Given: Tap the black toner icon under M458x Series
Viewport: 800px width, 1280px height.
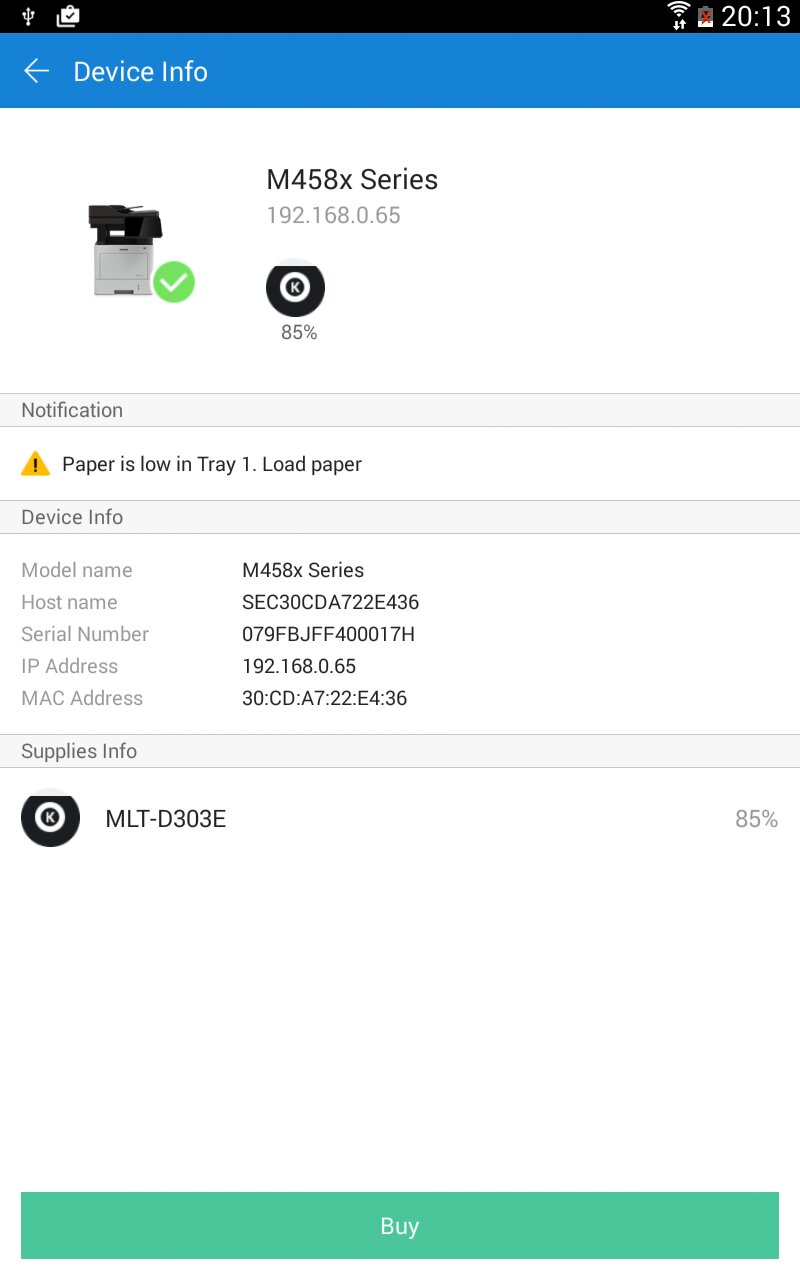Looking at the screenshot, I should [295, 289].
